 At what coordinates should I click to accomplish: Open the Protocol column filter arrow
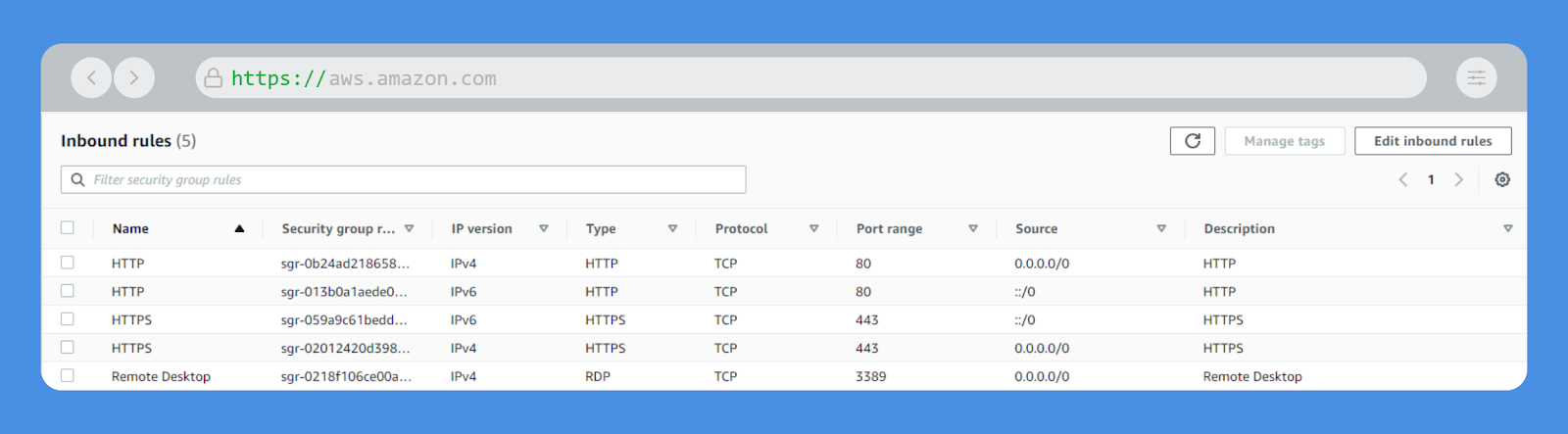tap(813, 228)
